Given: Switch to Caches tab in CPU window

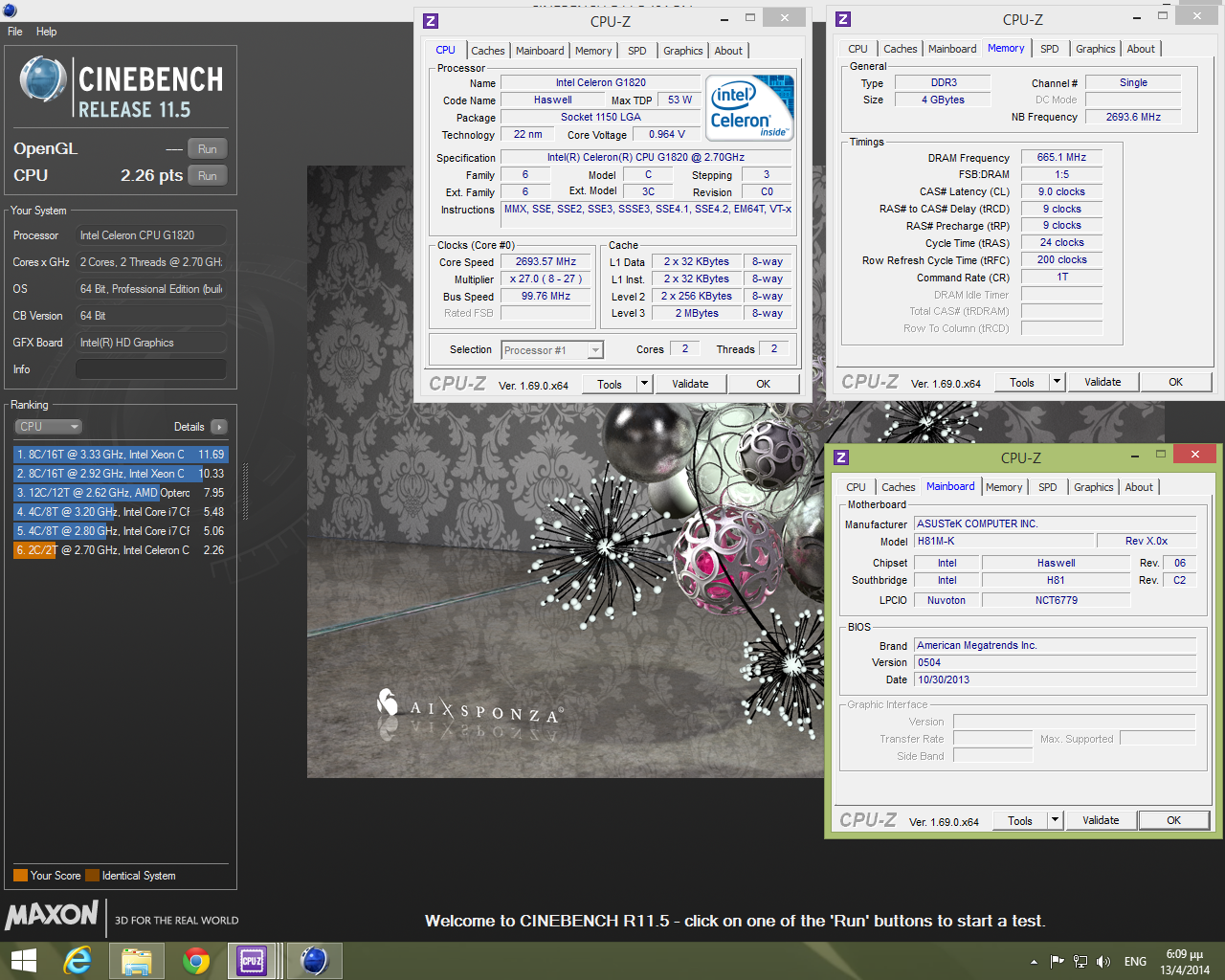Looking at the screenshot, I should tap(488, 51).
